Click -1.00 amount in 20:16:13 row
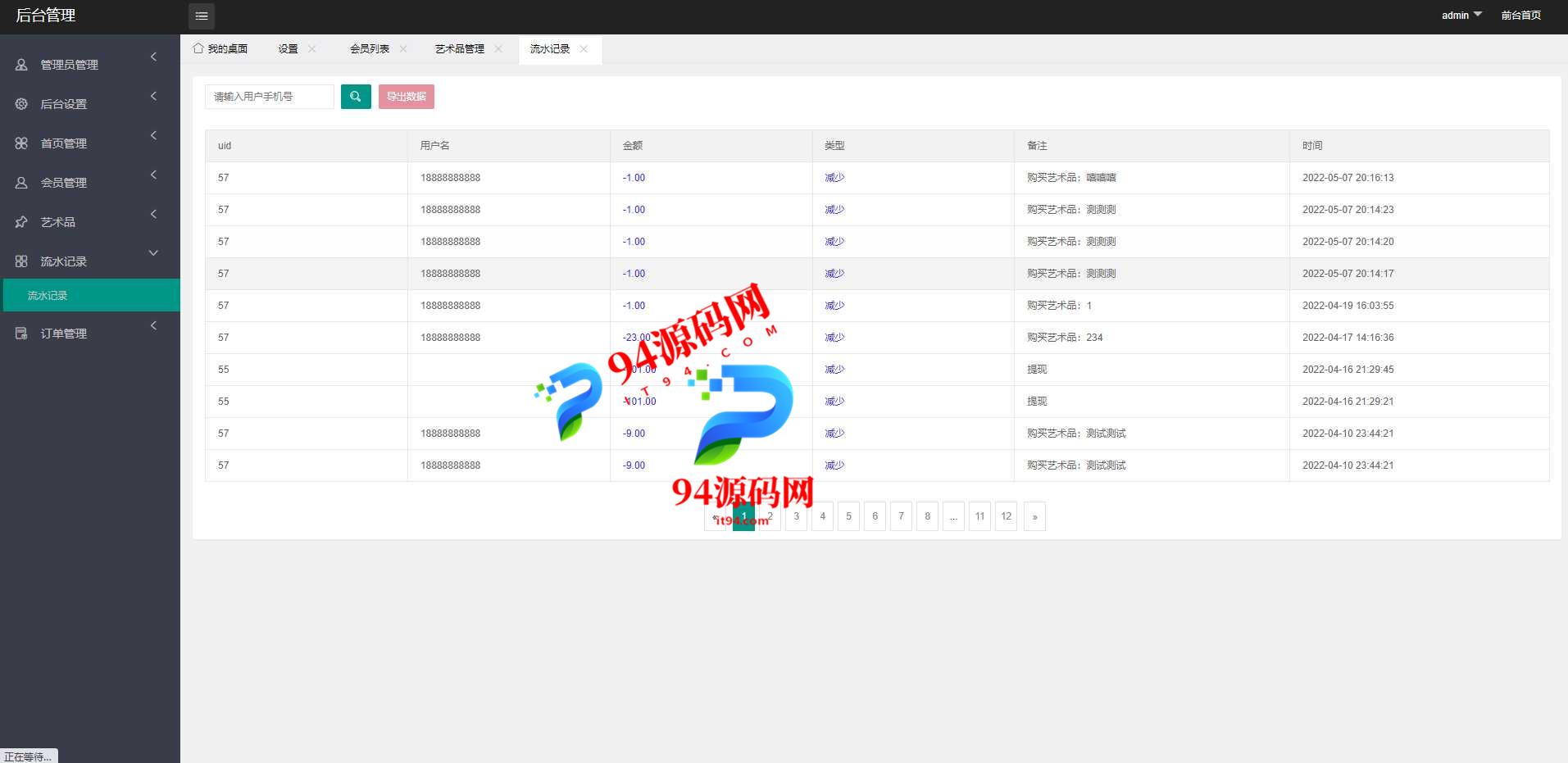The height and width of the screenshot is (763, 1568). pyautogui.click(x=634, y=178)
